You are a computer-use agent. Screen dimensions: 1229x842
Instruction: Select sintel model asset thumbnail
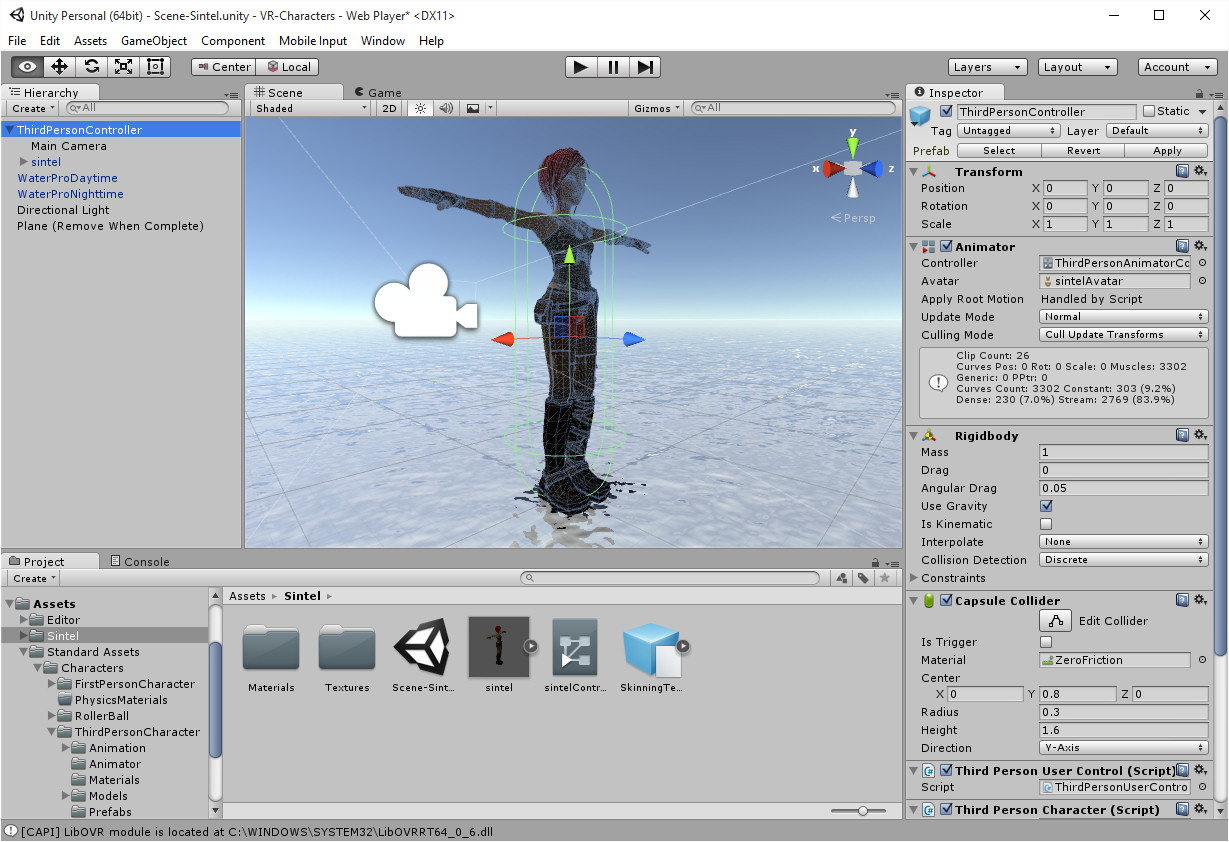(498, 647)
